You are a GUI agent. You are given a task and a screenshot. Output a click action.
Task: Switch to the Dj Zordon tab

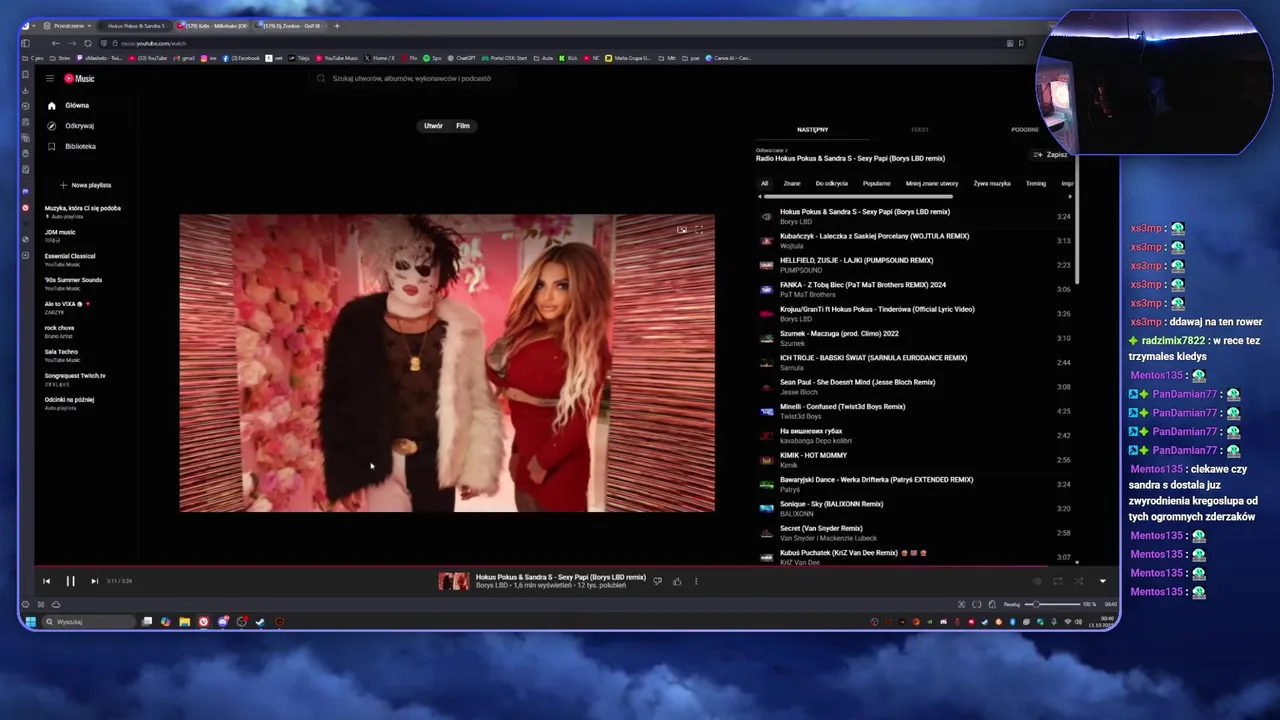(291, 25)
